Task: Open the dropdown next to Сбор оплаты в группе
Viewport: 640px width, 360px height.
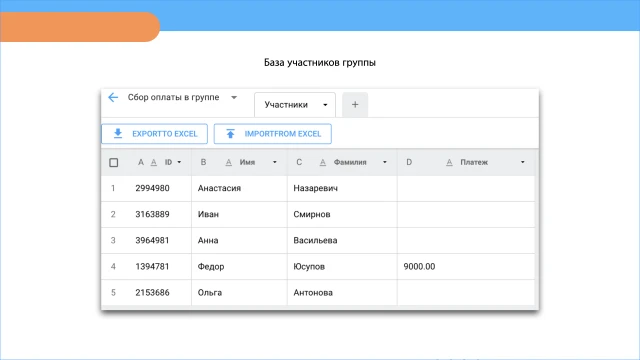Action: point(234,97)
